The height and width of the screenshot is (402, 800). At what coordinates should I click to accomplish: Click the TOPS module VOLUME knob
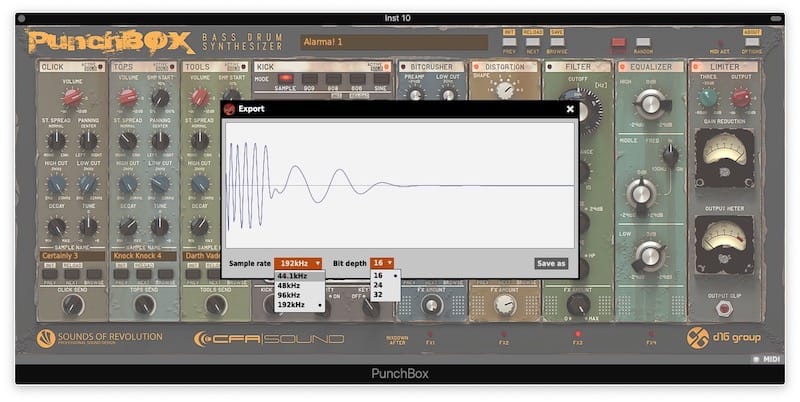128,97
